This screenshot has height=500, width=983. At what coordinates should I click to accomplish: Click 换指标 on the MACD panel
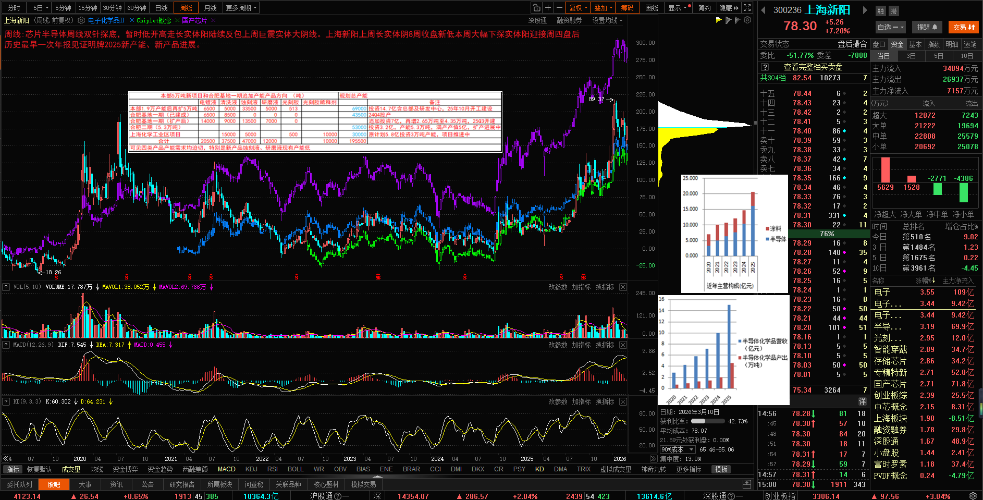point(604,345)
